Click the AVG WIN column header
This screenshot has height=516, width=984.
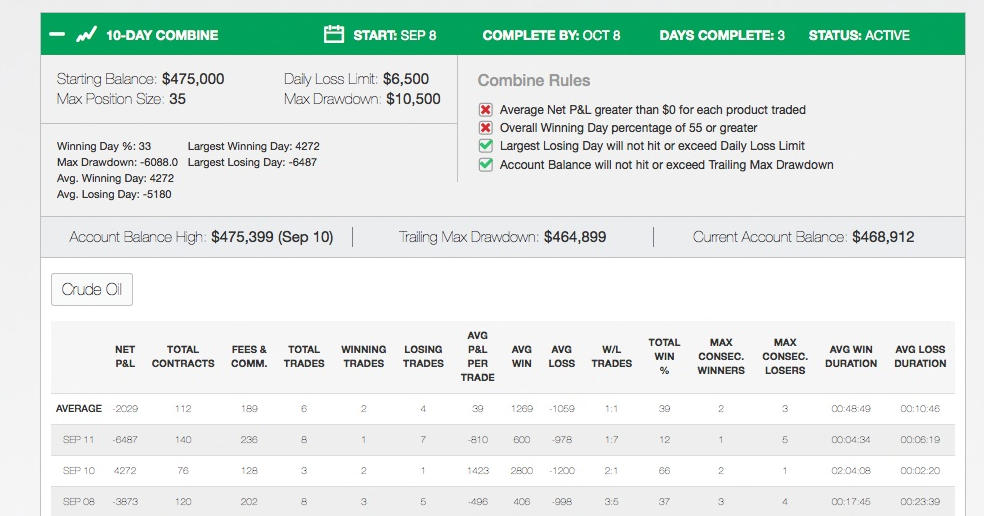(521, 356)
